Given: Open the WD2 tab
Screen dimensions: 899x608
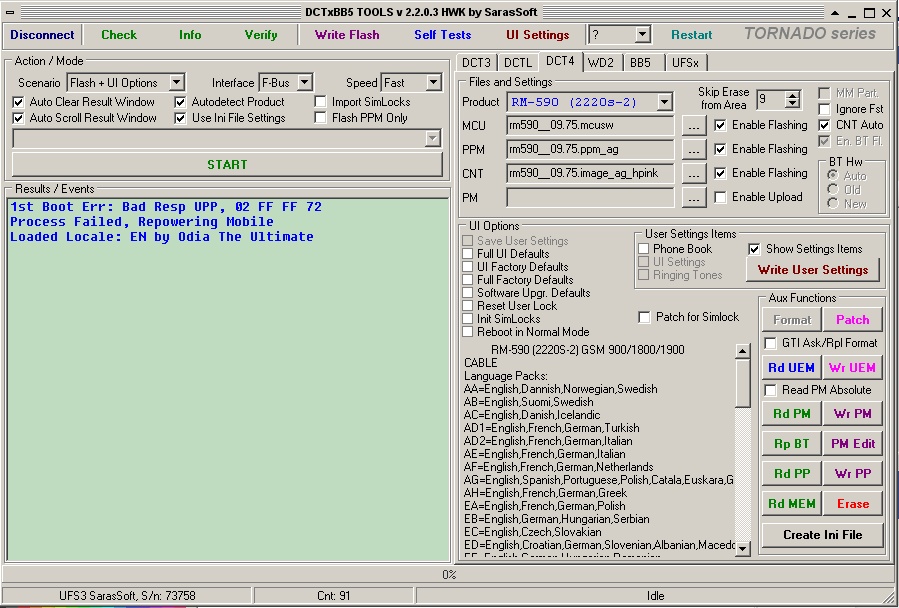Looking at the screenshot, I should coord(601,63).
